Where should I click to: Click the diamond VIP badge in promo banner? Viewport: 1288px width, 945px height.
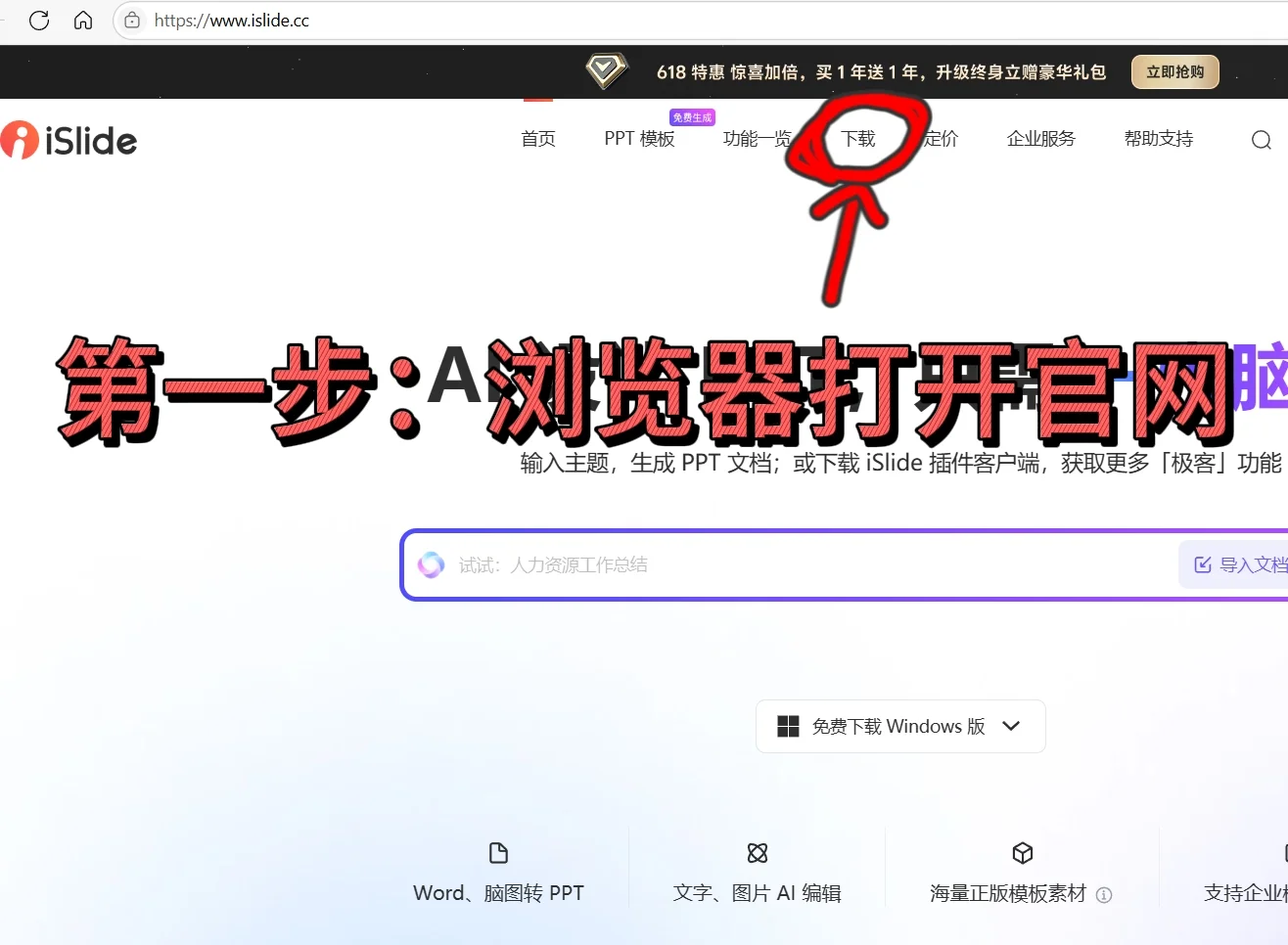pyautogui.click(x=605, y=70)
